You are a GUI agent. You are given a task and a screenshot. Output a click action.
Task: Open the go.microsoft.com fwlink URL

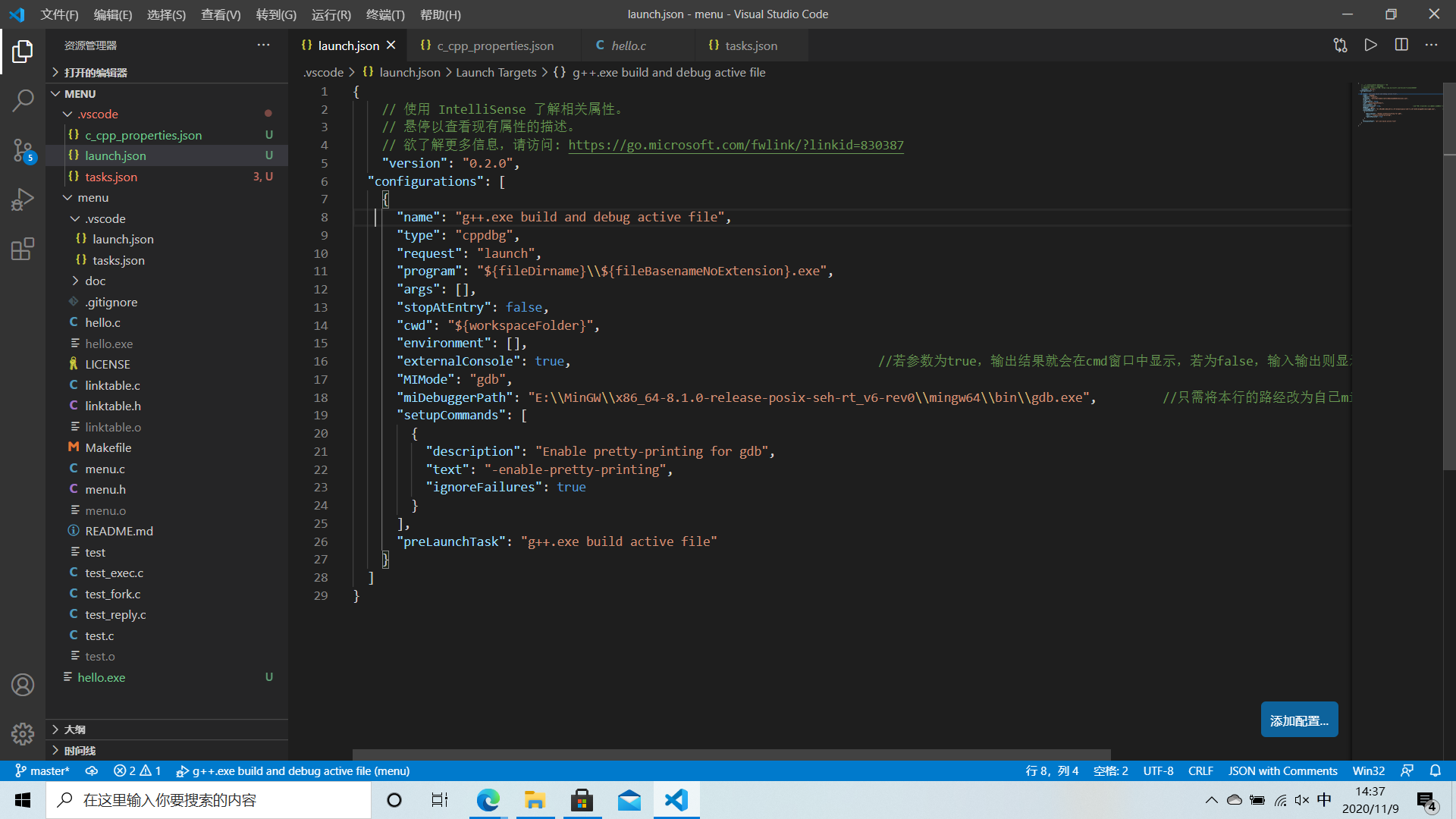pyautogui.click(x=736, y=145)
